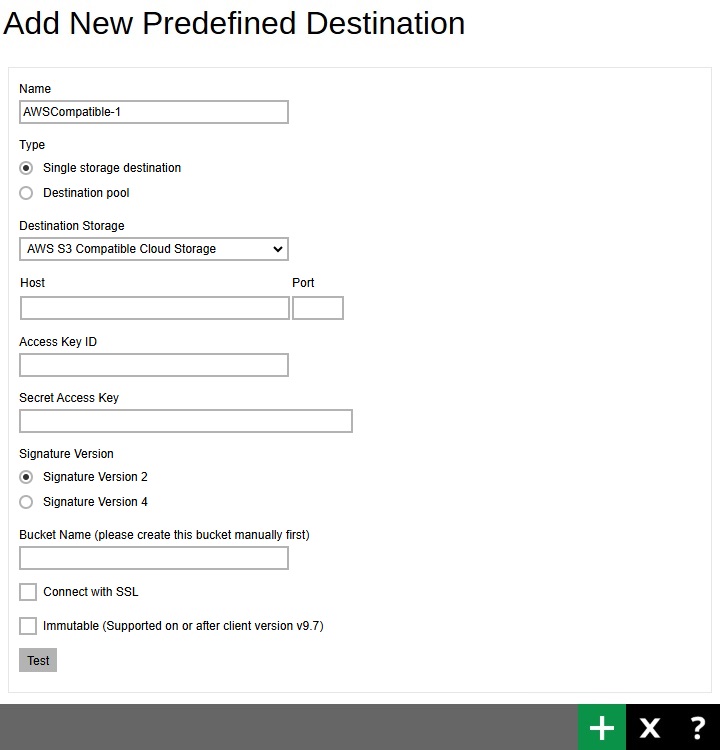
Task: Enable Connect with SSL checkbox
Action: coord(28,592)
